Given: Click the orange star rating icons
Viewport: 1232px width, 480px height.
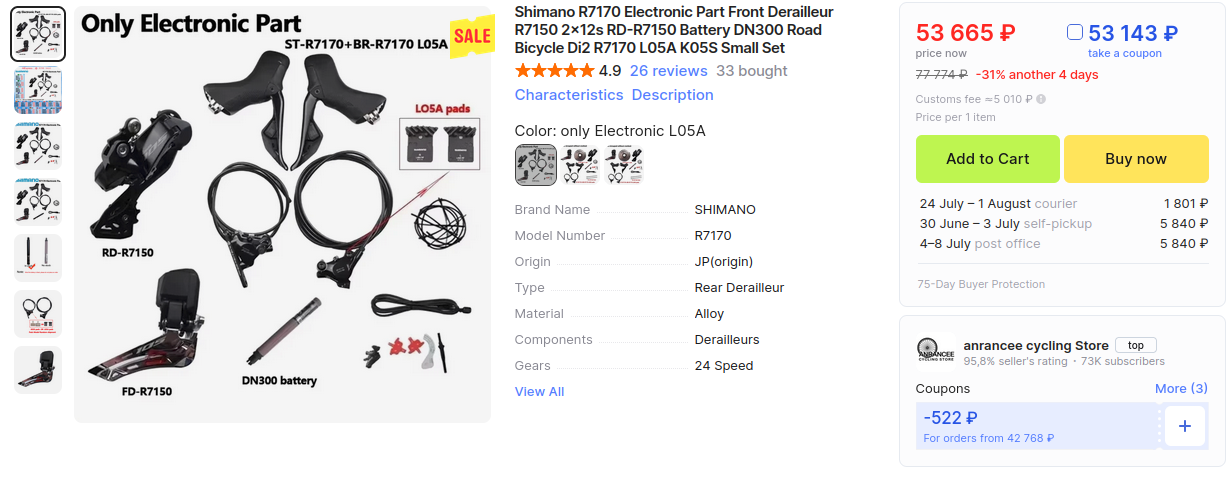Looking at the screenshot, I should click(x=554, y=71).
